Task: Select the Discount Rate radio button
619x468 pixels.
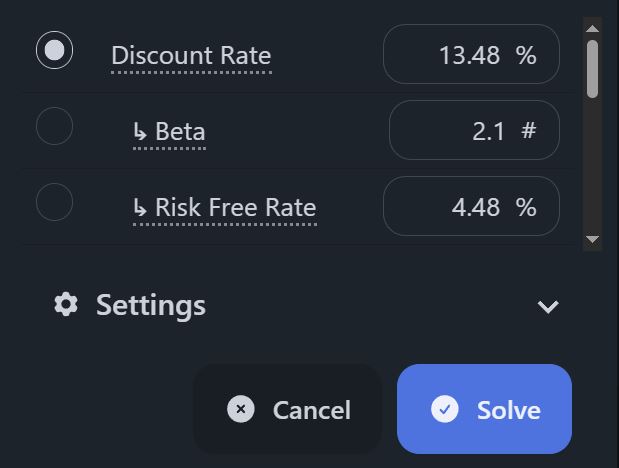Action: point(54,50)
